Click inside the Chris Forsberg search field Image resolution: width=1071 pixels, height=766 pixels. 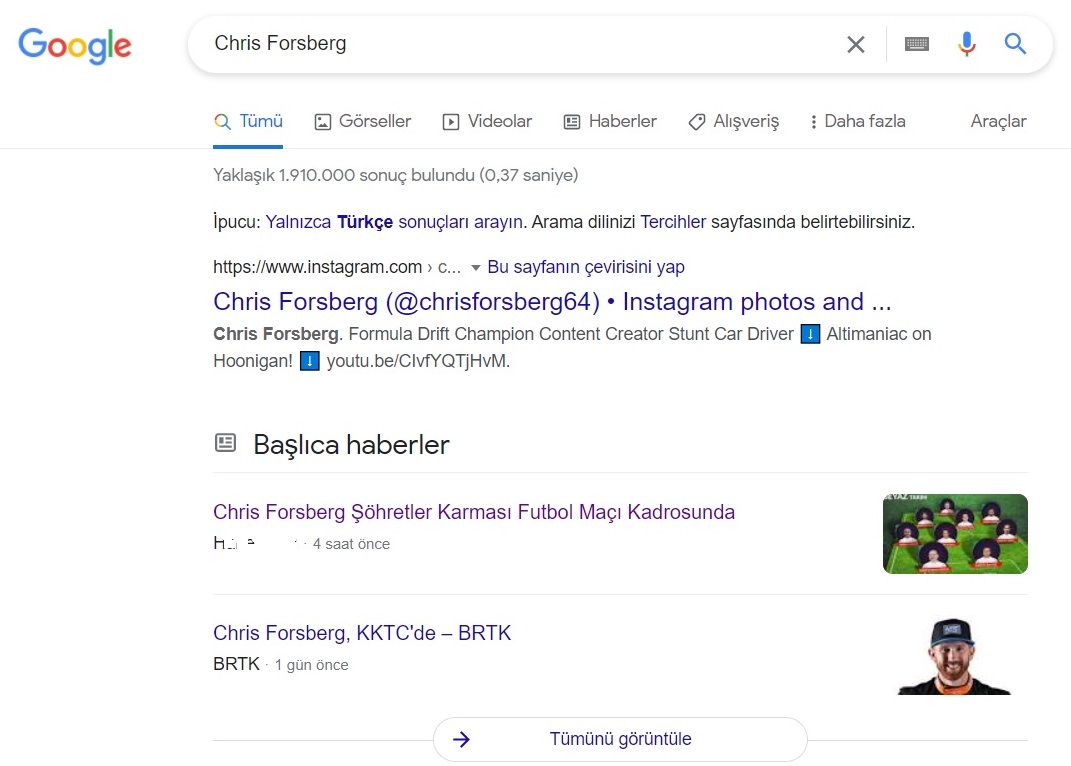pos(519,44)
